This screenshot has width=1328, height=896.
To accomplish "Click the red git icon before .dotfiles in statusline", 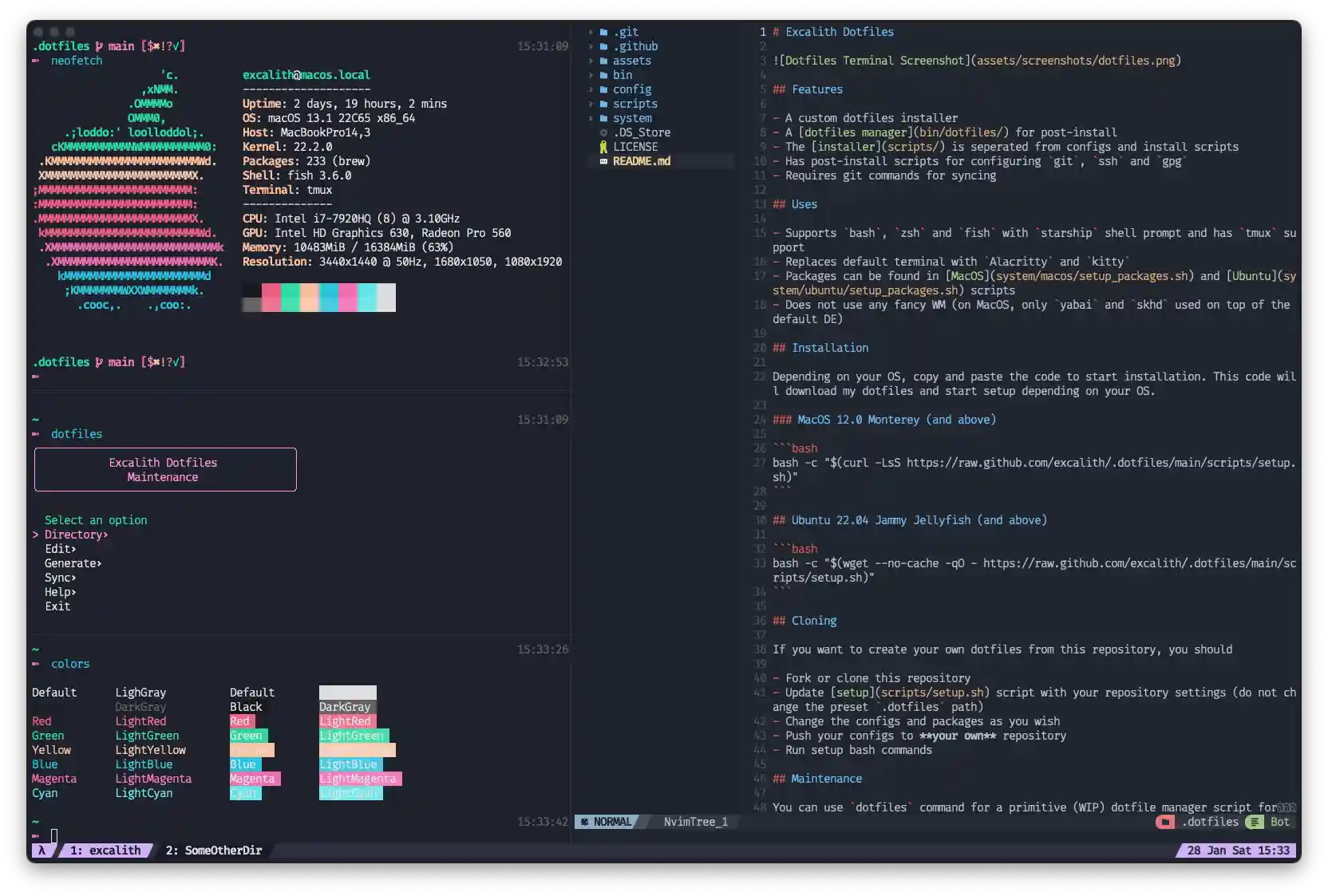I will tap(1166, 822).
